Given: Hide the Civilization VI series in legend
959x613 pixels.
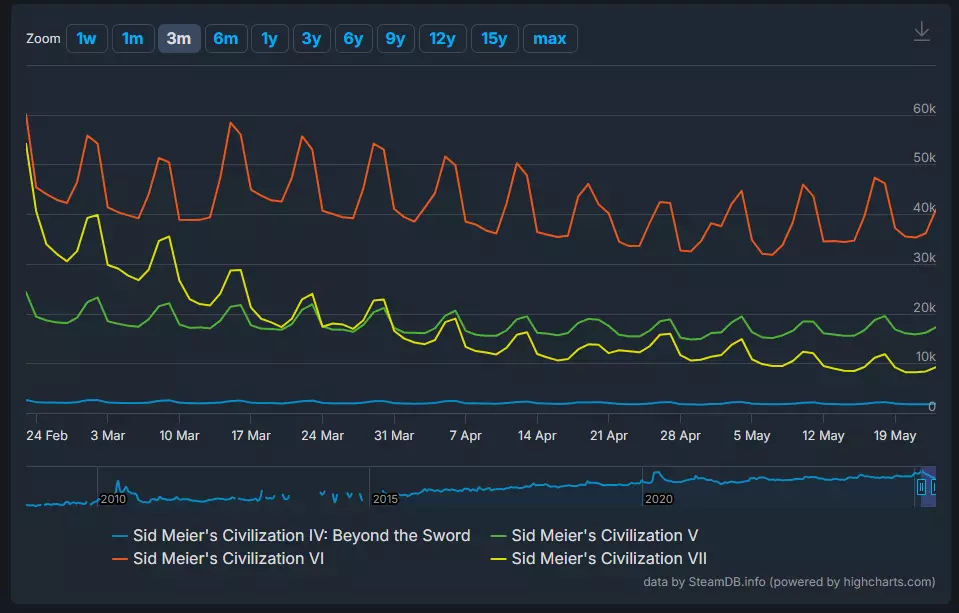Looking at the screenshot, I should pyautogui.click(x=218, y=559).
